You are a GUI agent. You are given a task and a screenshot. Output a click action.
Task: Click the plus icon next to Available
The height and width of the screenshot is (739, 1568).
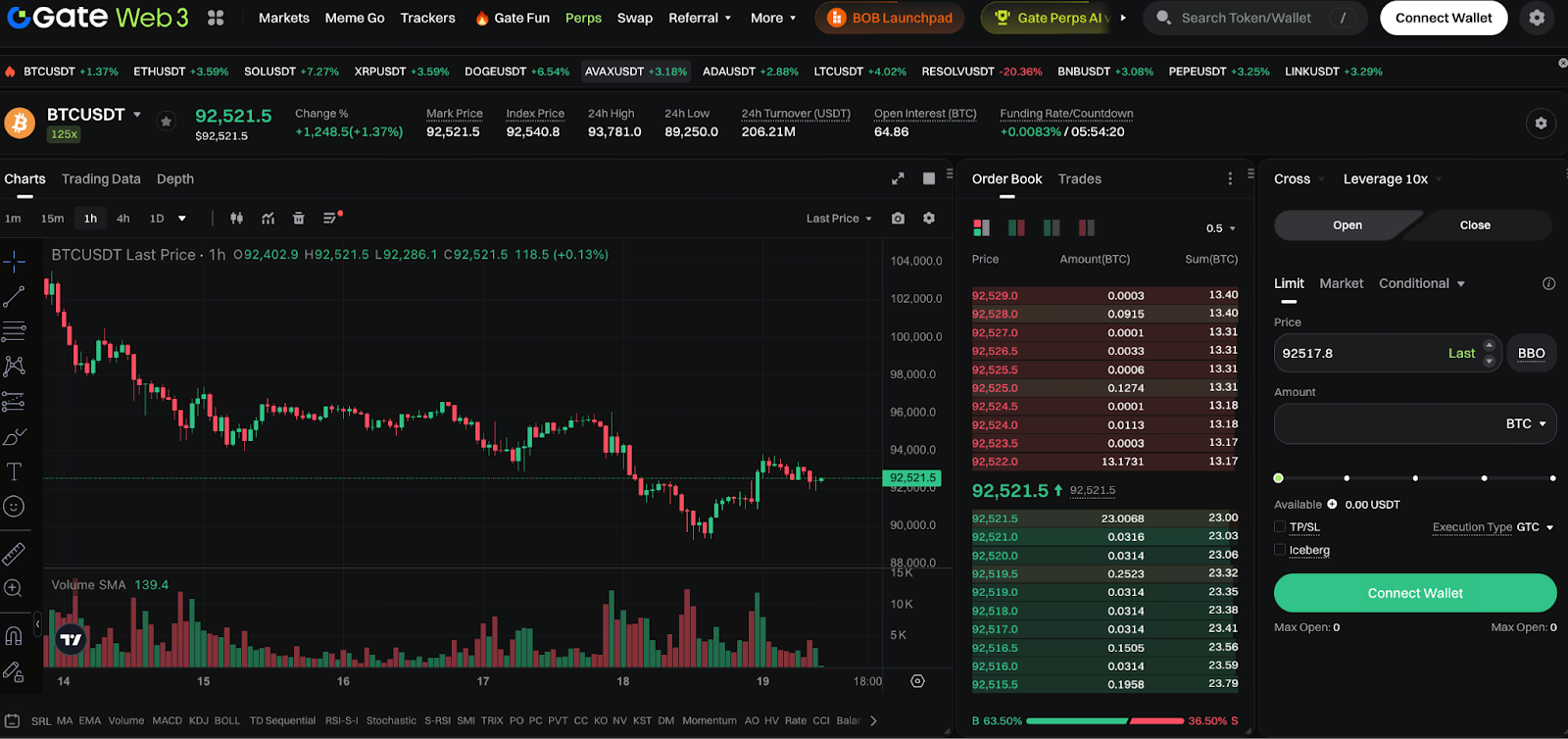(x=1332, y=504)
